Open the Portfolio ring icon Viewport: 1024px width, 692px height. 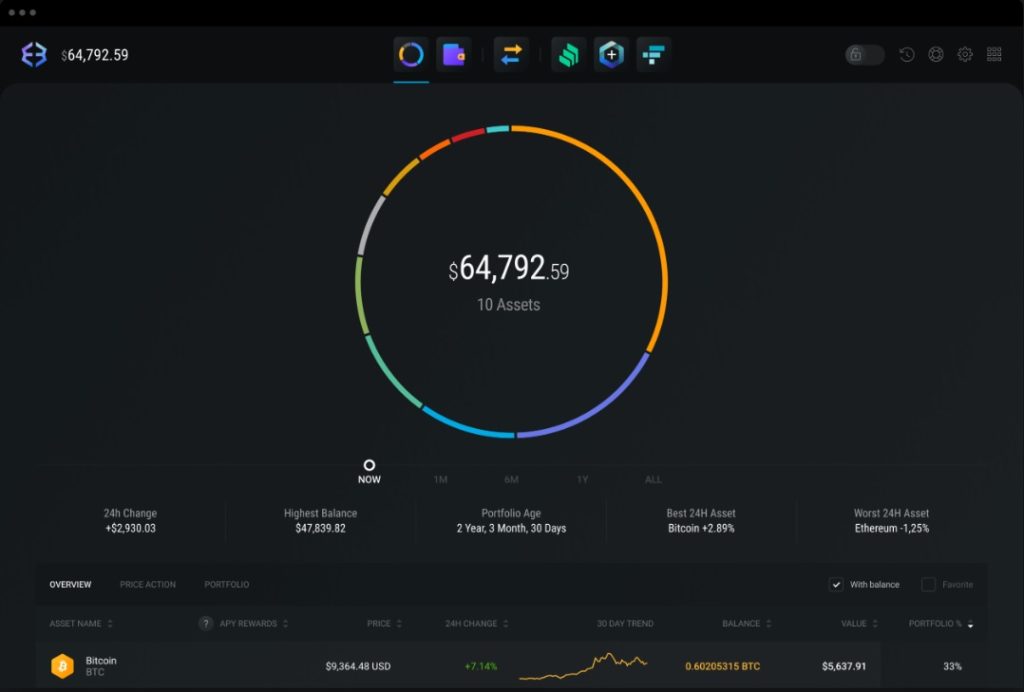pos(411,55)
